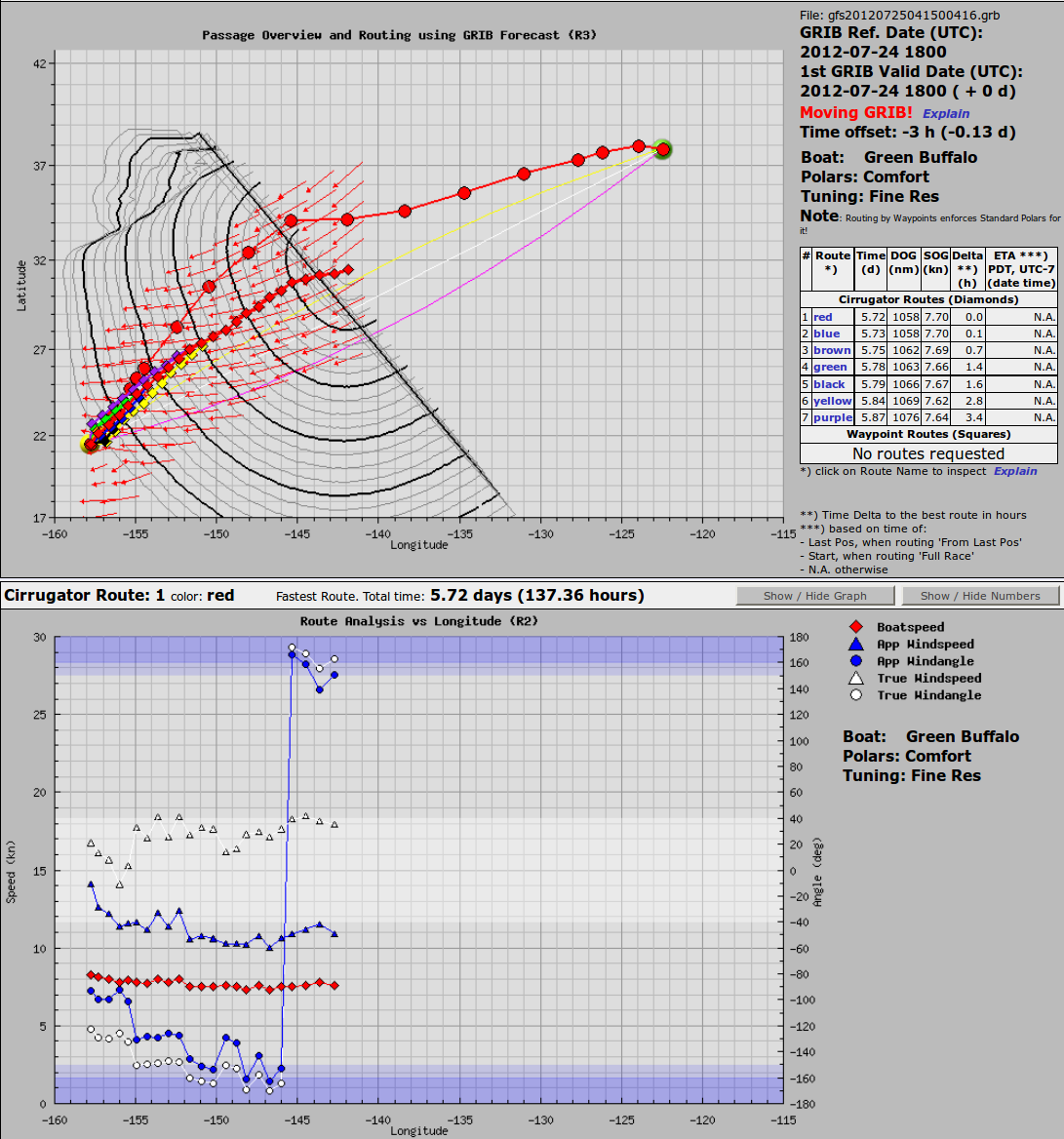
Task: Click Explain beside the Route Name footnote
Action: pos(1015,471)
